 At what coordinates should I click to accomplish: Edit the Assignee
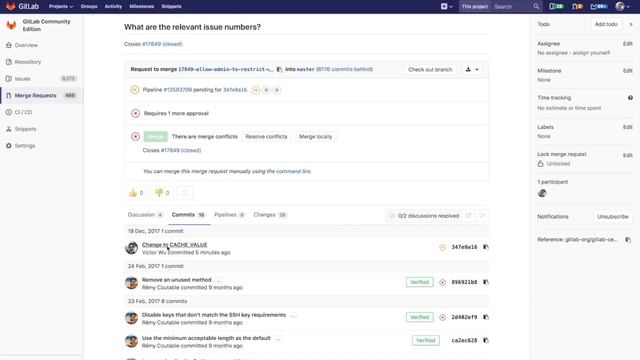pos(627,44)
